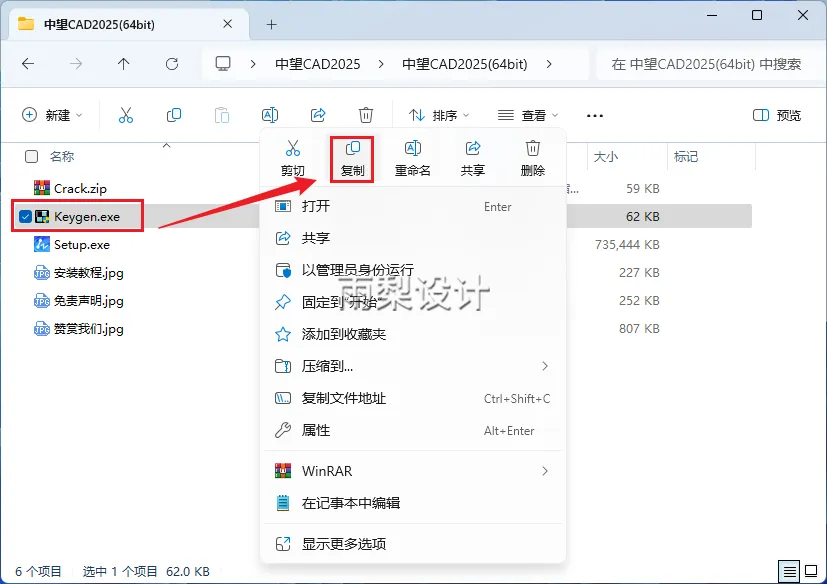The width and height of the screenshot is (827, 584).
Task: Click the Copy icon in the toolbar
Action: [x=174, y=115]
